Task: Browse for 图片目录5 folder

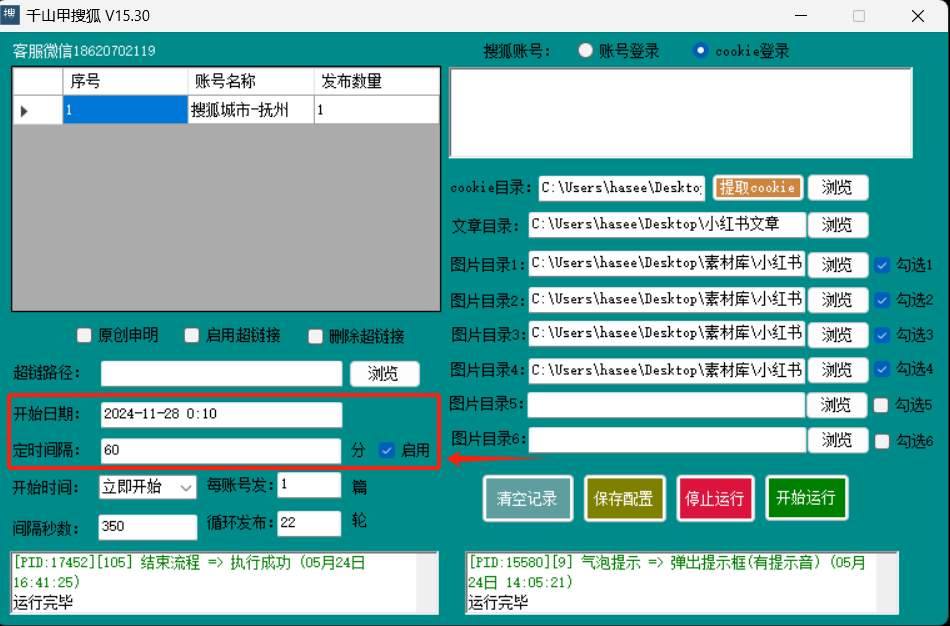Action: coord(837,405)
